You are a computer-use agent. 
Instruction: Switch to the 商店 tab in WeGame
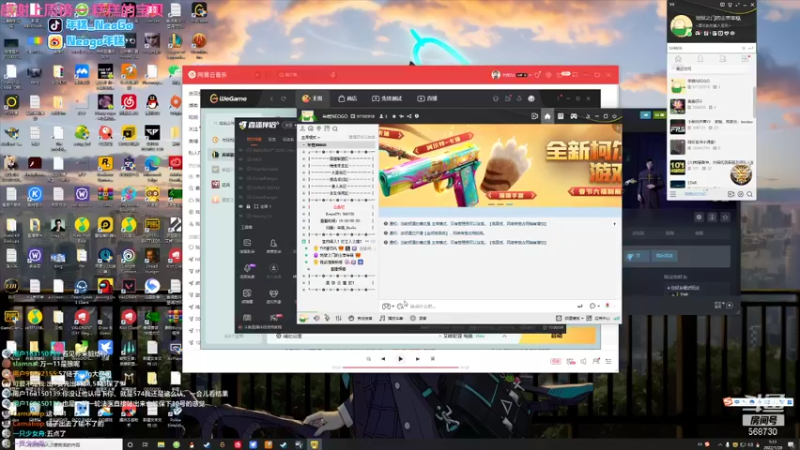(347, 98)
